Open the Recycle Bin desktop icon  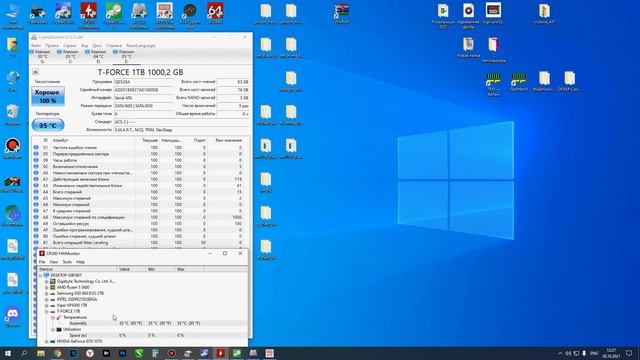13,115
